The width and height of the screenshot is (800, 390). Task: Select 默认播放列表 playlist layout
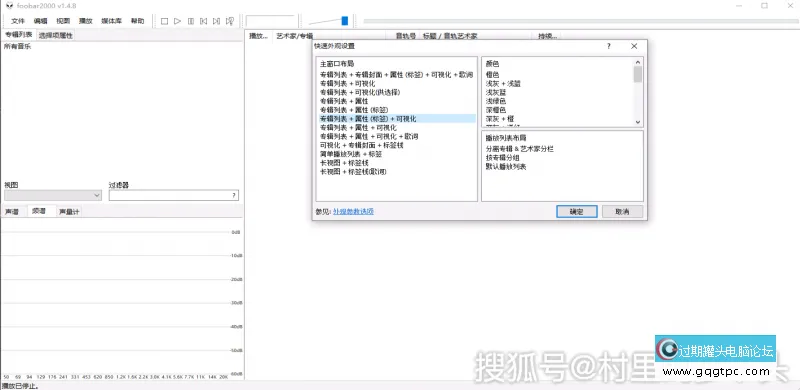(x=506, y=166)
